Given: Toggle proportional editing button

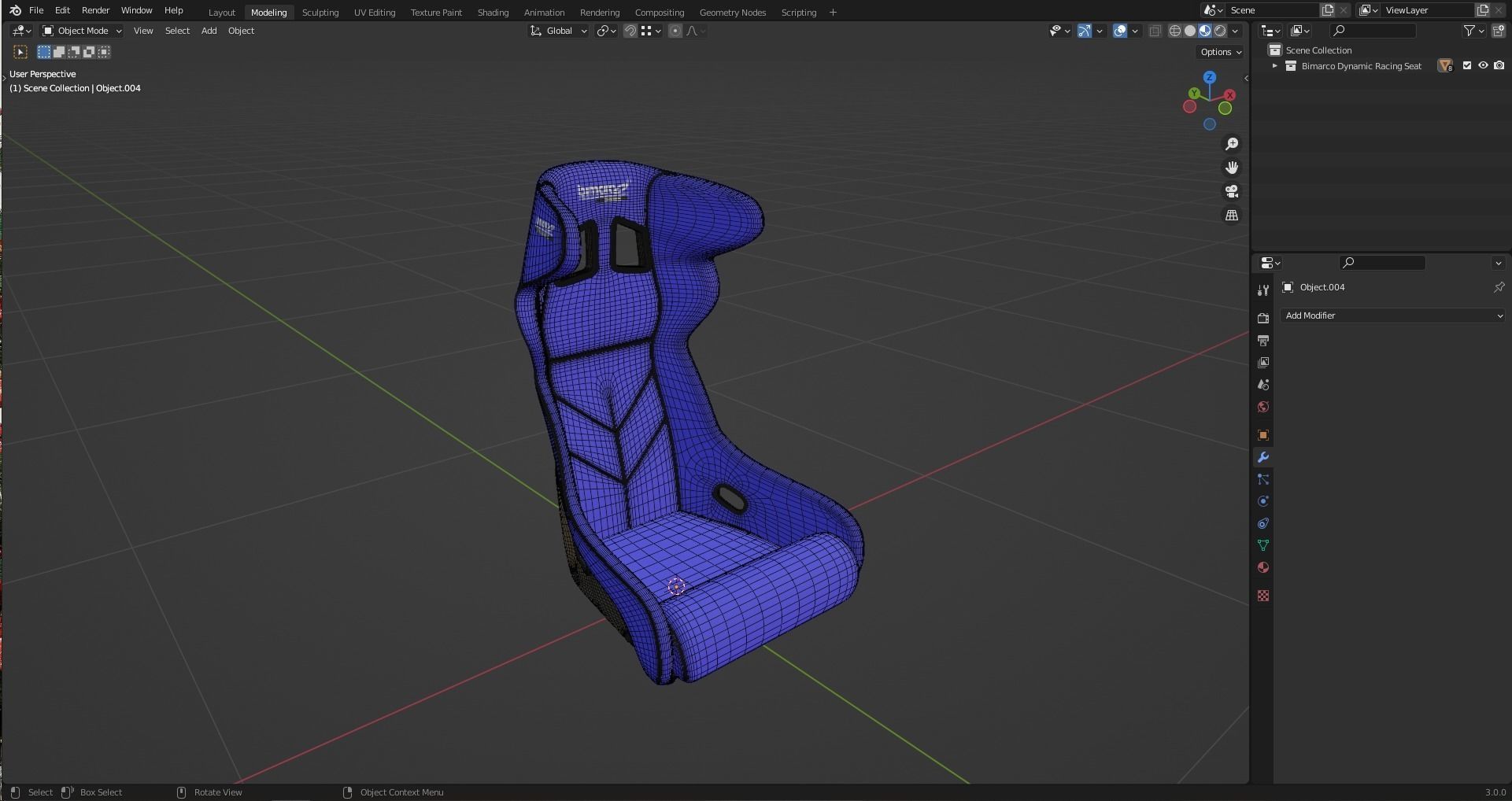Looking at the screenshot, I should tap(675, 31).
